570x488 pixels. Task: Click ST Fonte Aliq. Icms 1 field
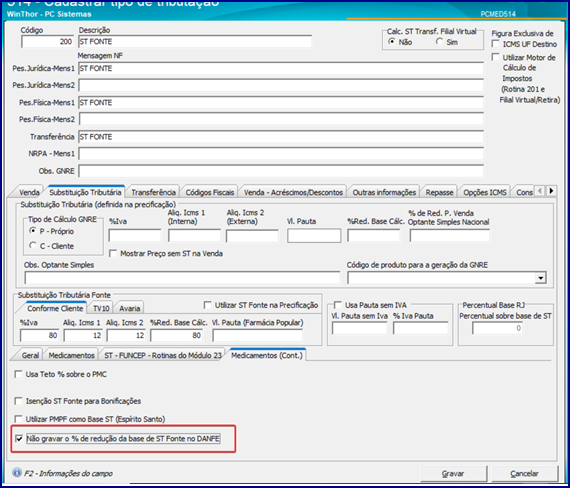point(83,335)
